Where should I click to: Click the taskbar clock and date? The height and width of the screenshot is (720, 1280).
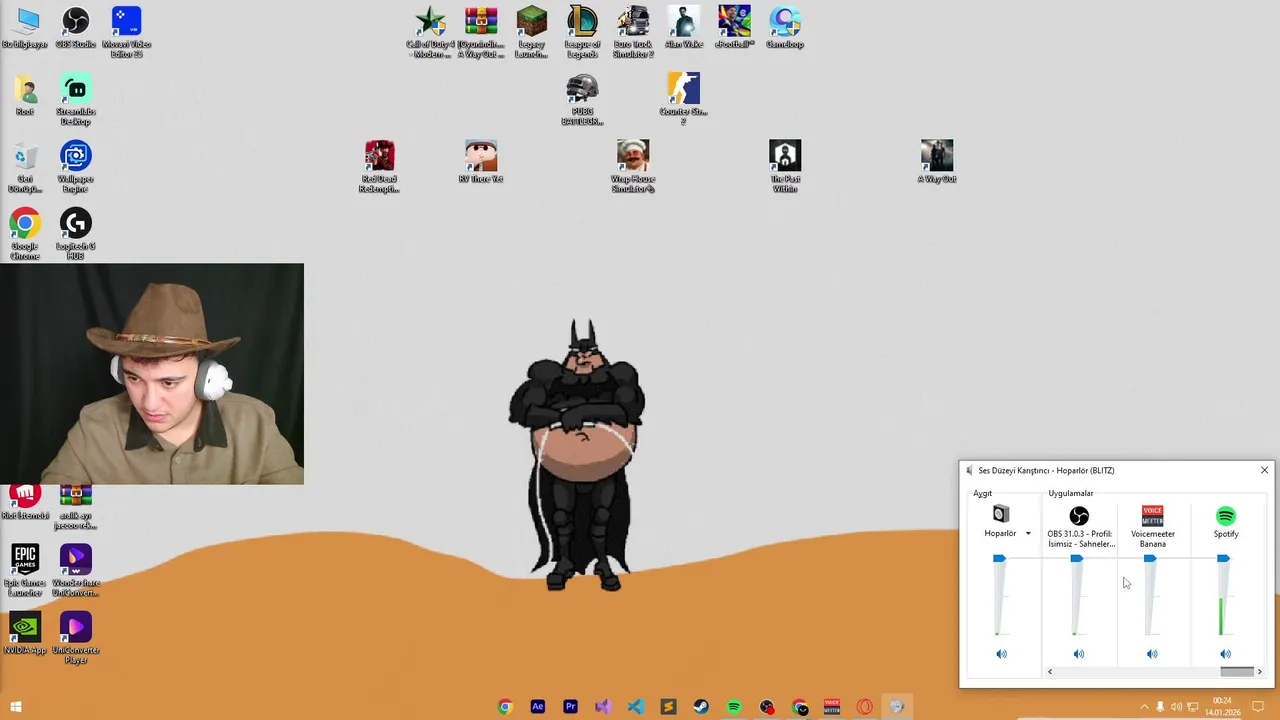(1222, 707)
